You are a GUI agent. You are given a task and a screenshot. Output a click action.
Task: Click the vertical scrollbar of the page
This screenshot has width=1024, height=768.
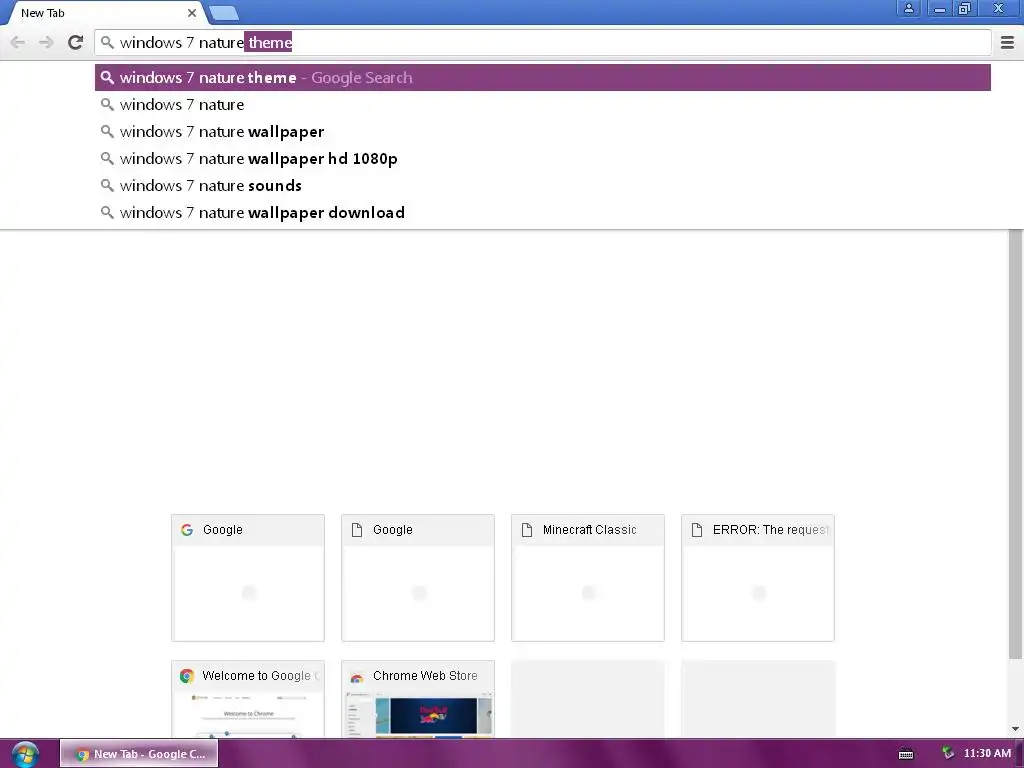pos(1015,444)
